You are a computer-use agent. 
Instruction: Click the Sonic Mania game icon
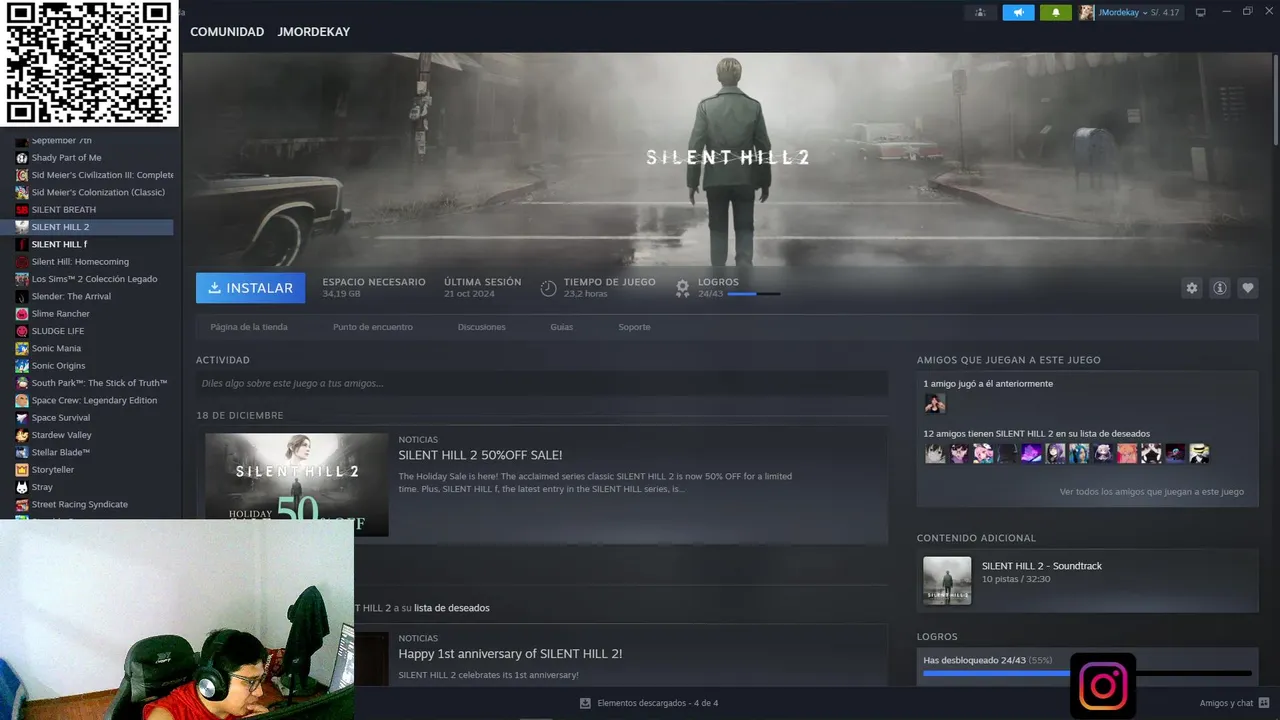pyautogui.click(x=22, y=348)
